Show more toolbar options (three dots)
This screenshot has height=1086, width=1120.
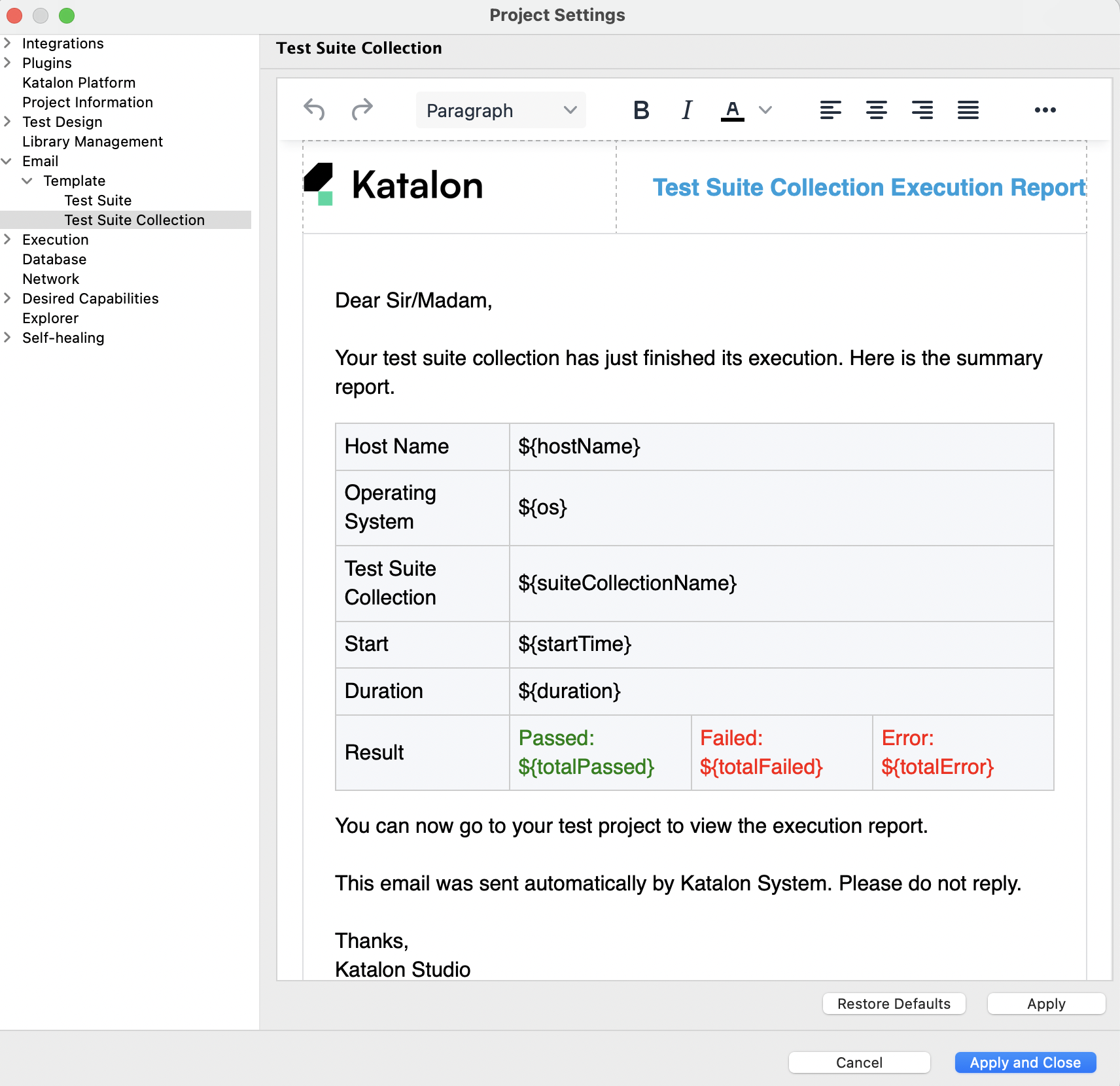click(1045, 110)
